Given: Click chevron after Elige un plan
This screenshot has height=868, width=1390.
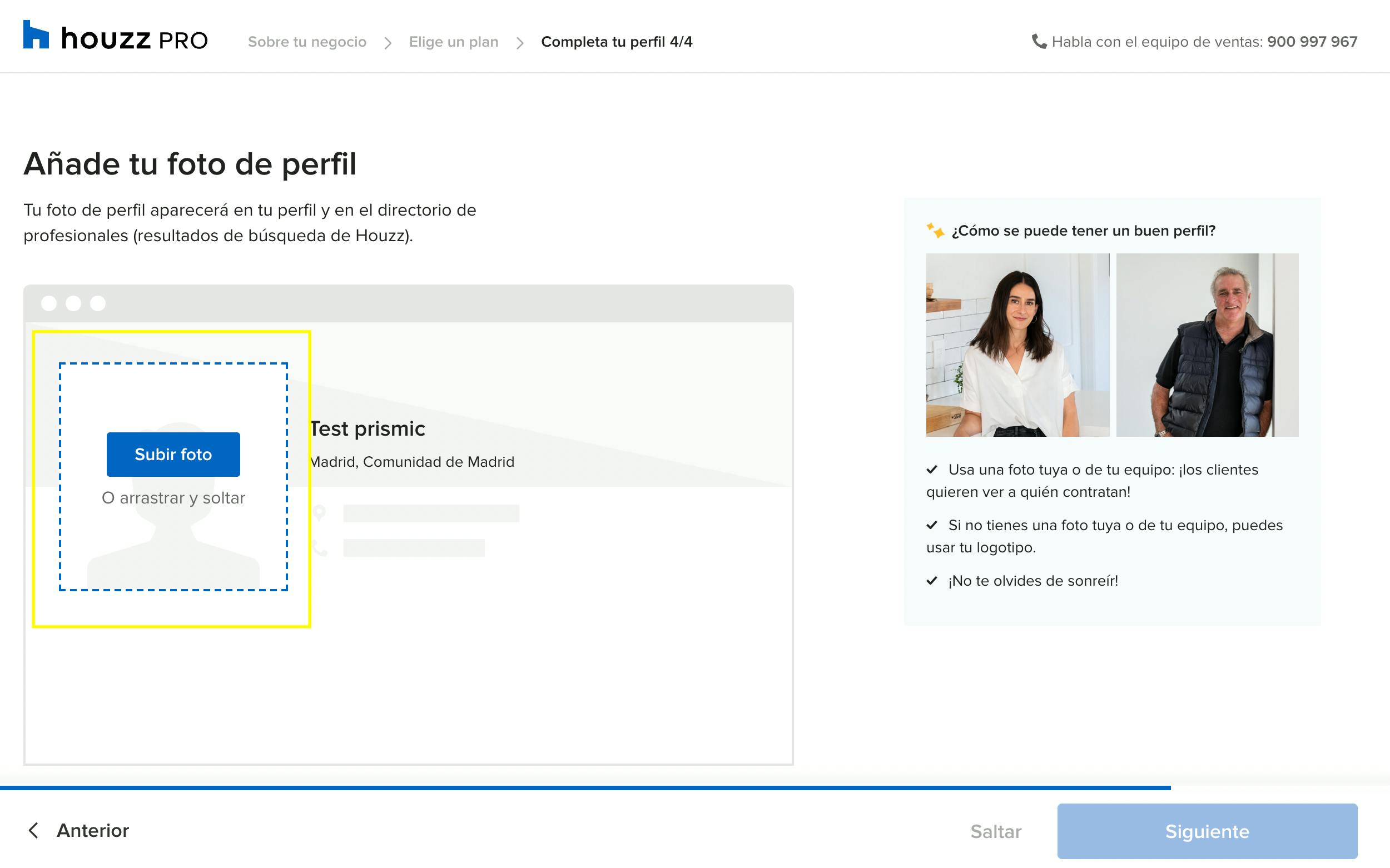Looking at the screenshot, I should pos(520,42).
